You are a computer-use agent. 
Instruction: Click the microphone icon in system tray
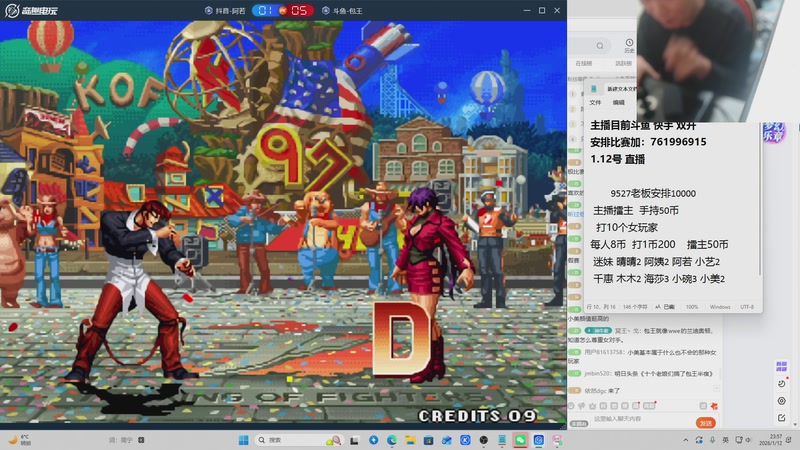[712, 440]
